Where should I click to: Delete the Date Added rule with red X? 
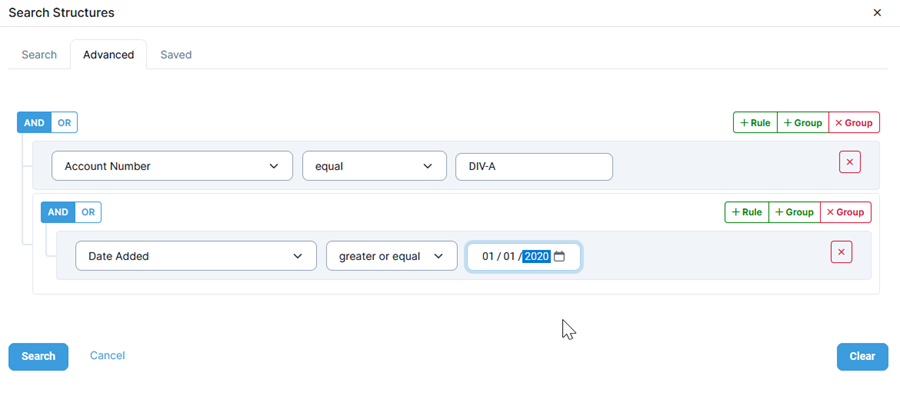pyautogui.click(x=841, y=252)
